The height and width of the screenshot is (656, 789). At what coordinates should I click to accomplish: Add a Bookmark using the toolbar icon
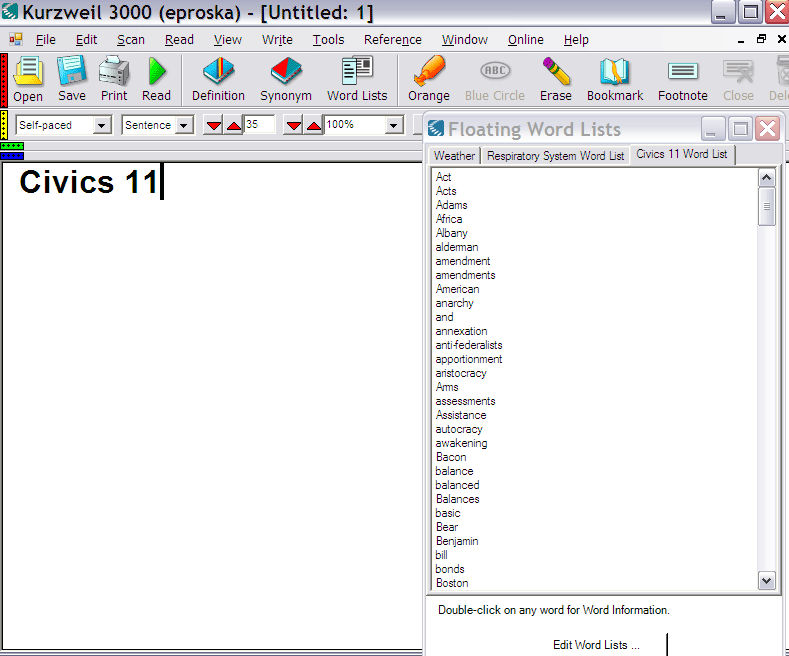click(615, 79)
